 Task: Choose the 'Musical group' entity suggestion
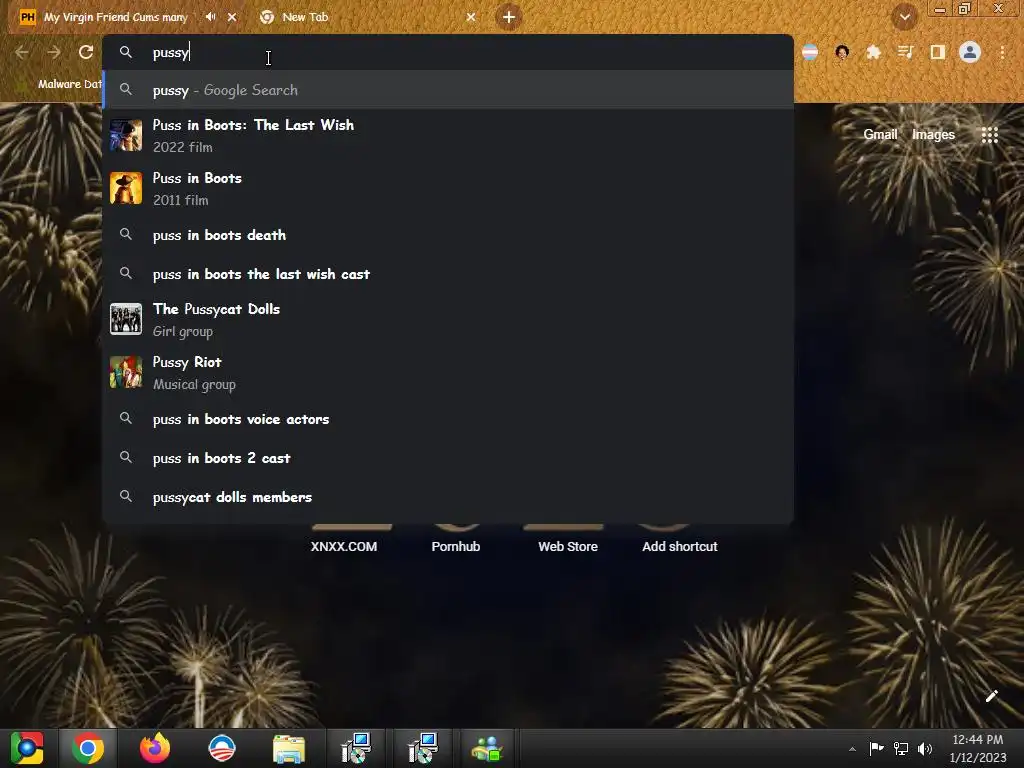click(x=448, y=372)
